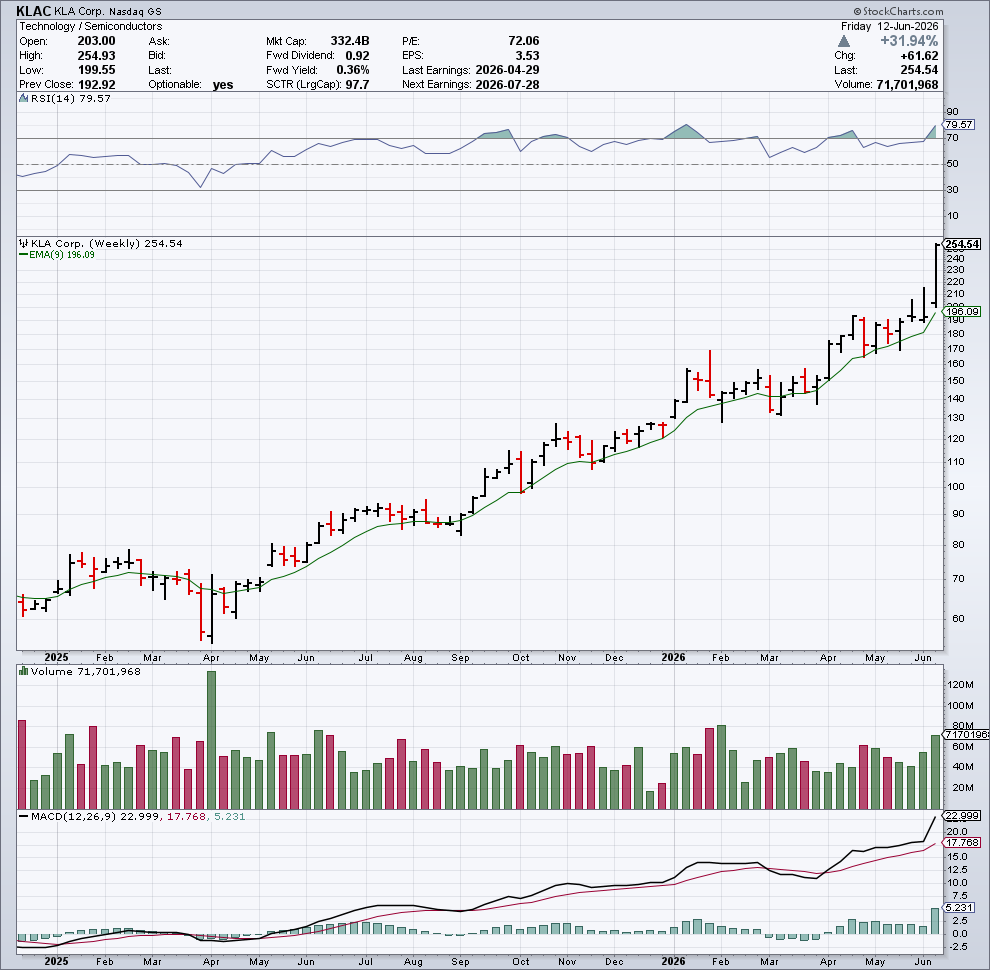
Task: Click the Prev Close value 192.92
Action: pos(96,85)
